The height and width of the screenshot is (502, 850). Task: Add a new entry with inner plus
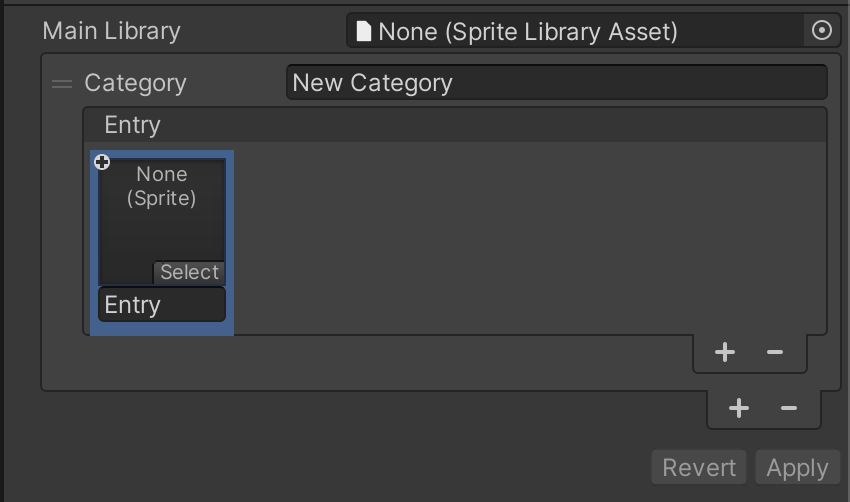click(725, 352)
